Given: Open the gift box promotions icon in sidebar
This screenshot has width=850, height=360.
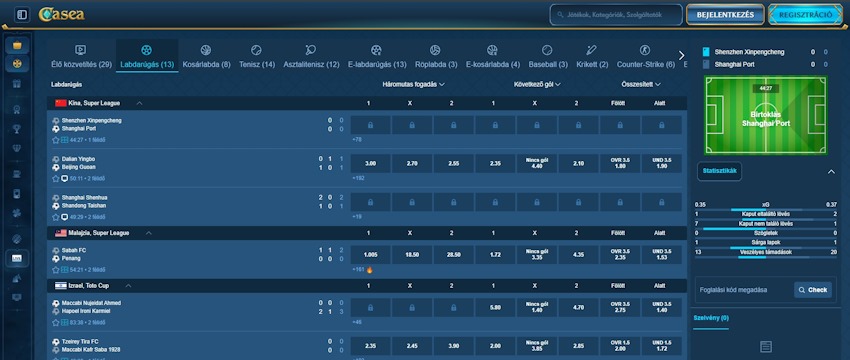Looking at the screenshot, I should click(x=17, y=84).
